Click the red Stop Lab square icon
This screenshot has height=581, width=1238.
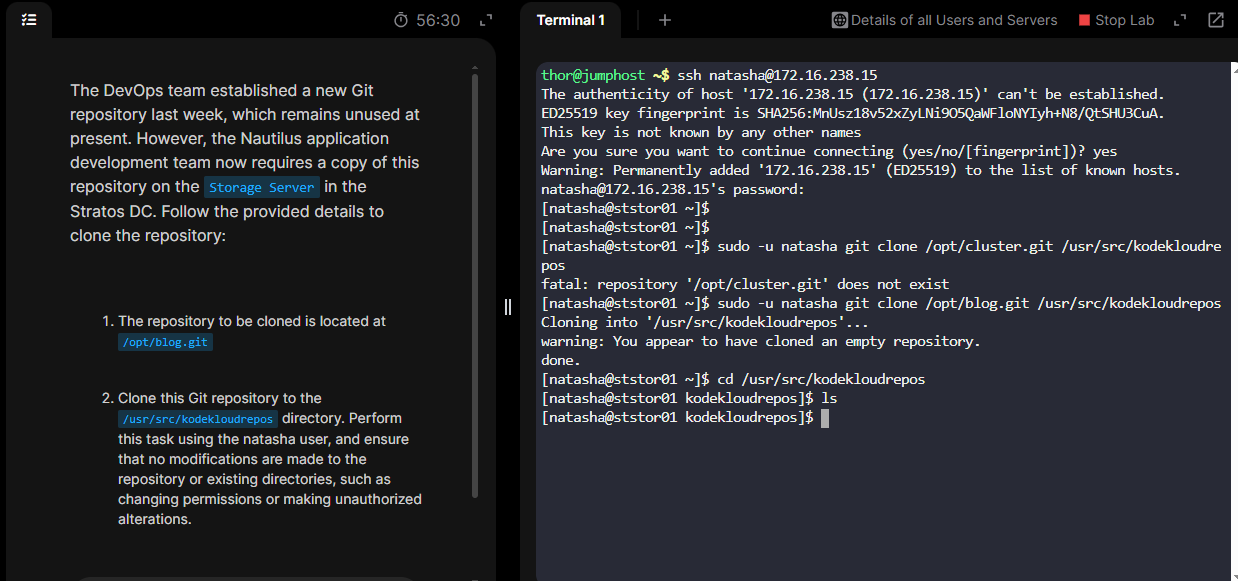tap(1085, 20)
